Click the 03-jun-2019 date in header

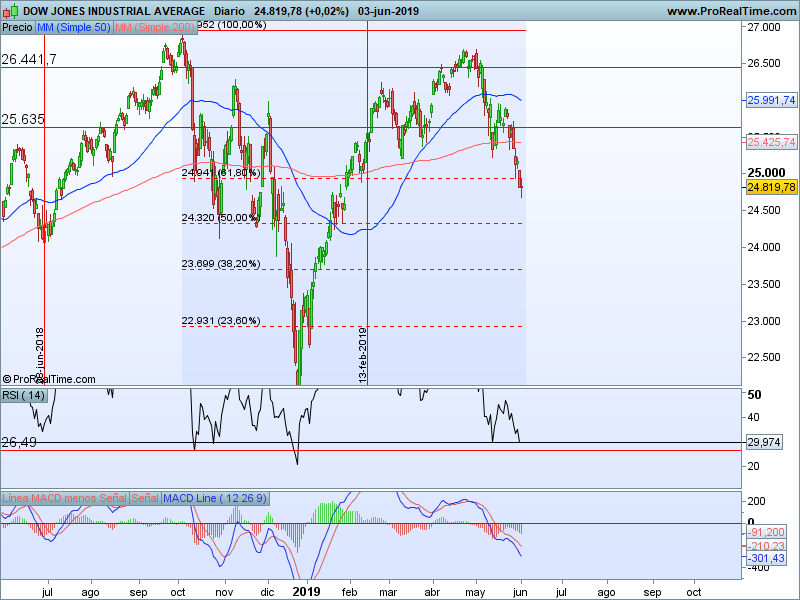[388, 11]
